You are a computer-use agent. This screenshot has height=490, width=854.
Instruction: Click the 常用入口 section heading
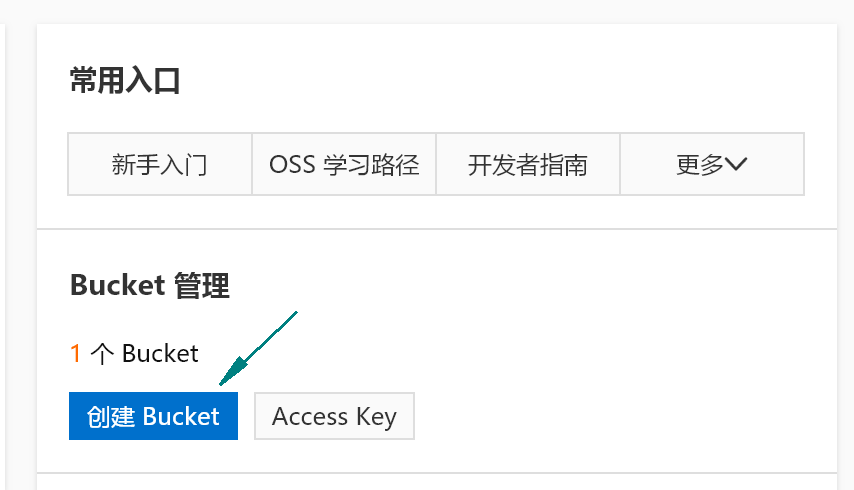pyautogui.click(x=125, y=81)
